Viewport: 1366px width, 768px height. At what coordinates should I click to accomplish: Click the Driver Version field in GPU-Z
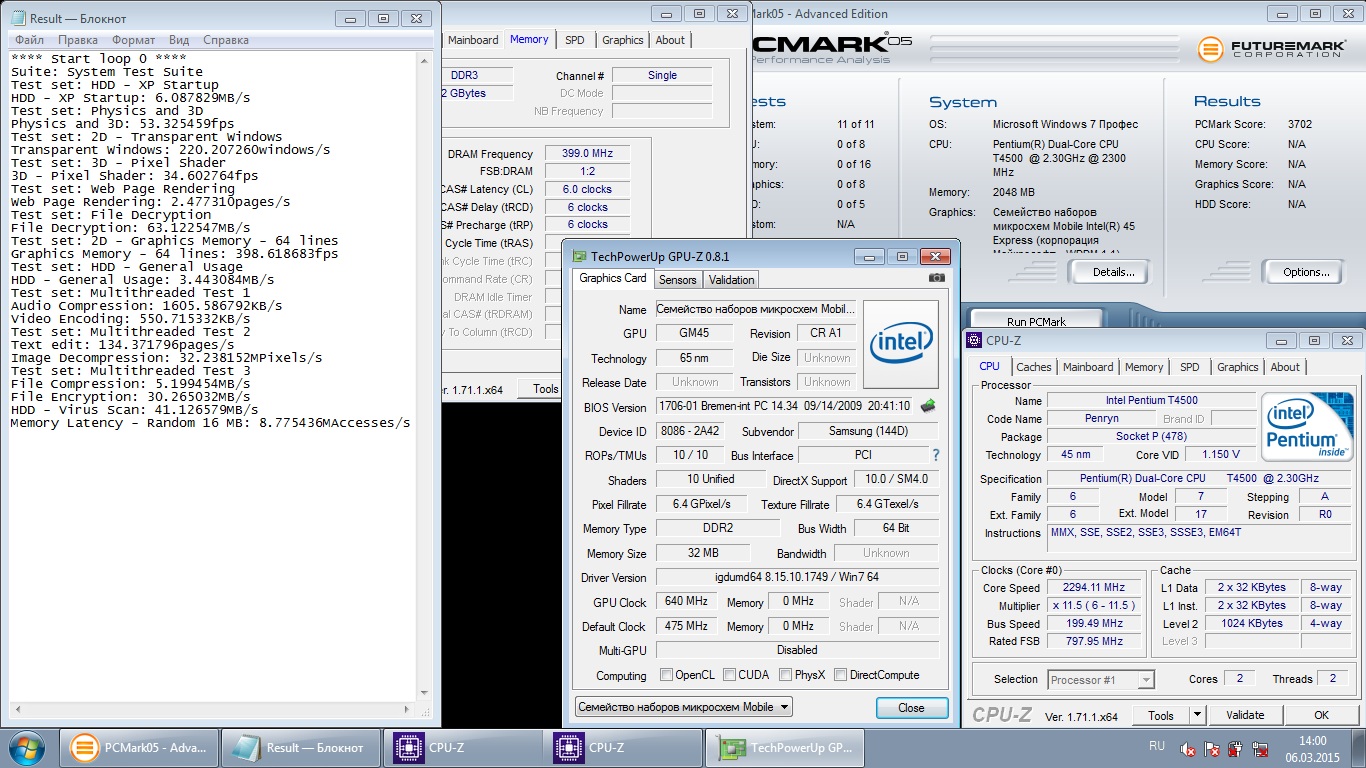(x=797, y=578)
